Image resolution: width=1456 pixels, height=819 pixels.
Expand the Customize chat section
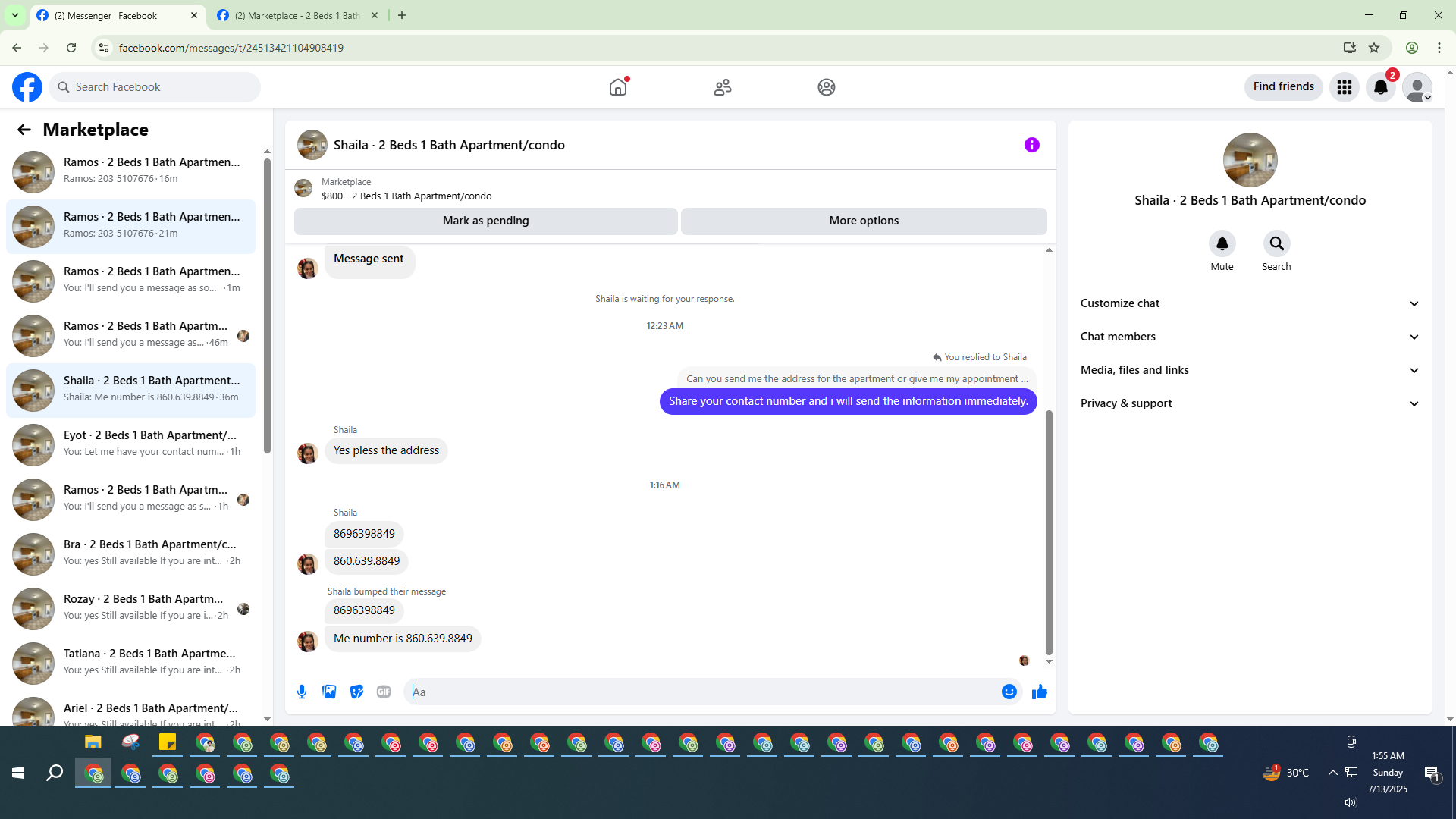click(x=1250, y=303)
